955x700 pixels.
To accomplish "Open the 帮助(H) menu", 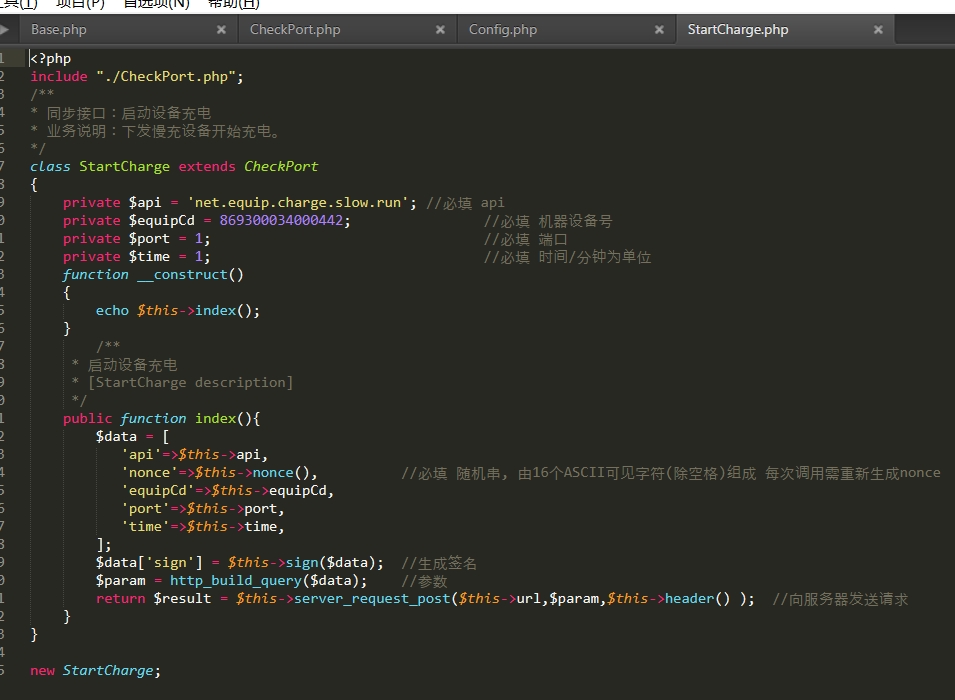I will [233, 4].
